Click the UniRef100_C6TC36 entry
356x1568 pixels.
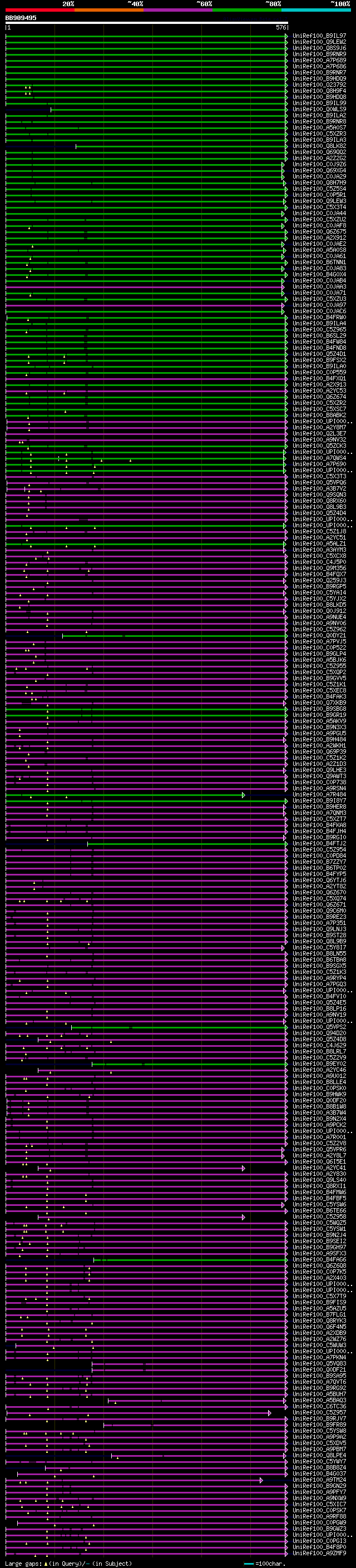click(319, 1407)
